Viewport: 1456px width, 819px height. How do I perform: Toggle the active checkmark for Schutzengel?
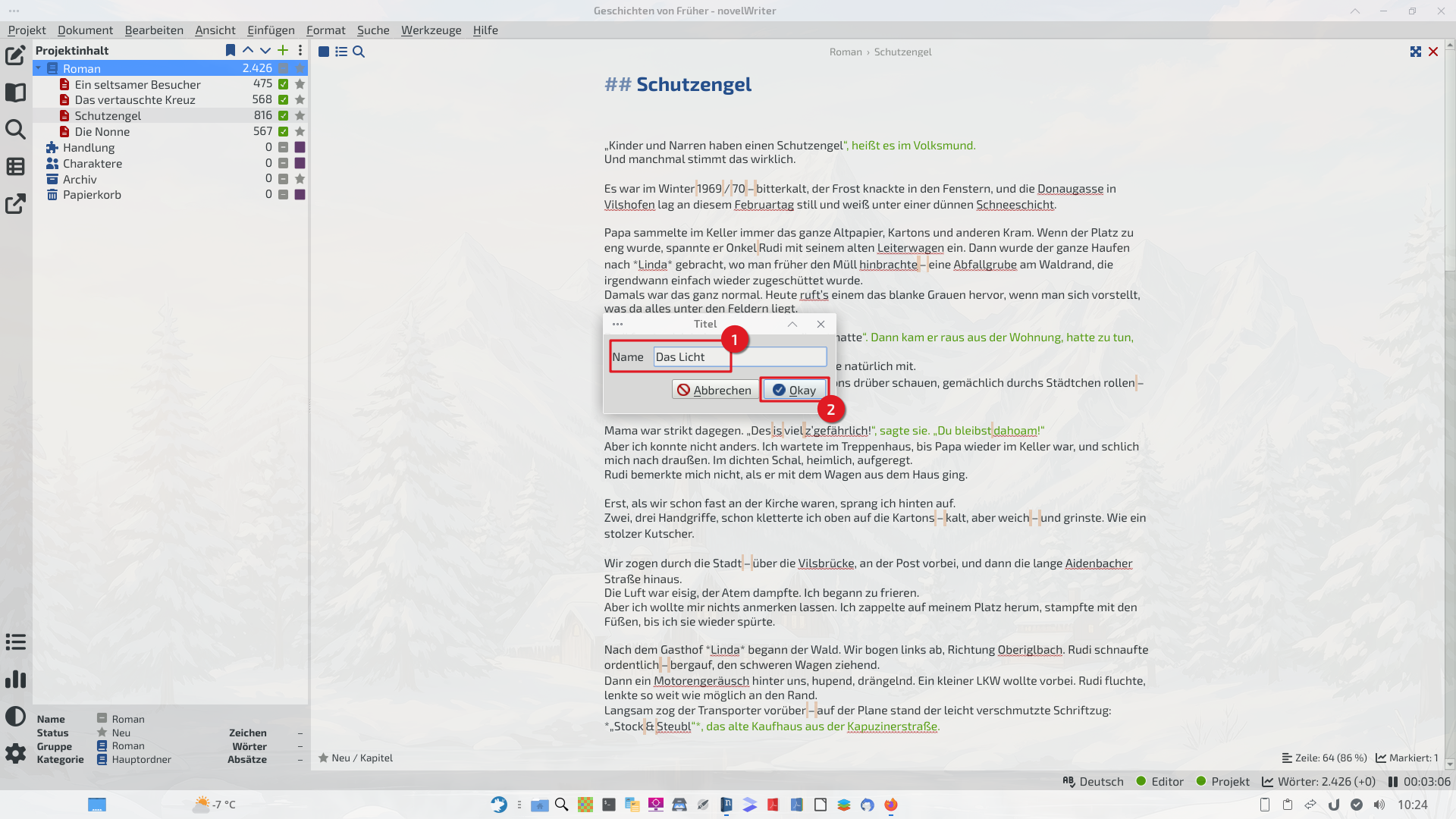[283, 116]
